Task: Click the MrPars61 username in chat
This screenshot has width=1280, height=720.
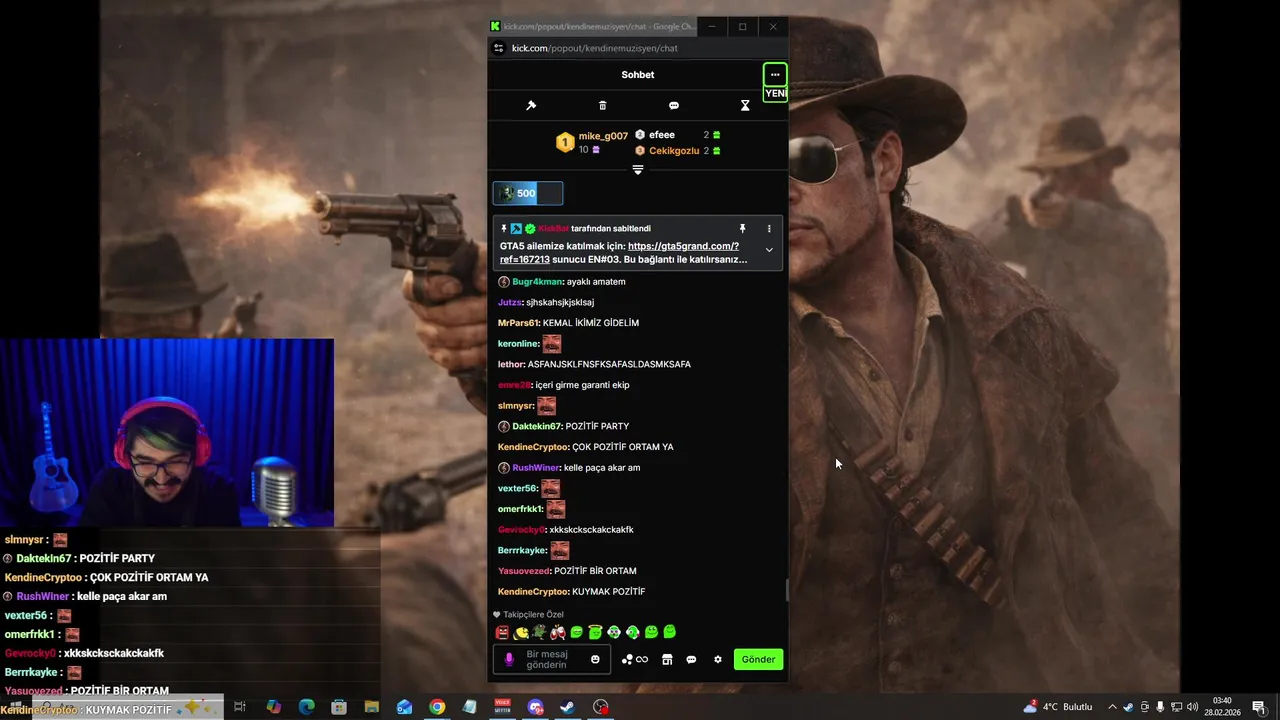Action: pyautogui.click(x=518, y=323)
